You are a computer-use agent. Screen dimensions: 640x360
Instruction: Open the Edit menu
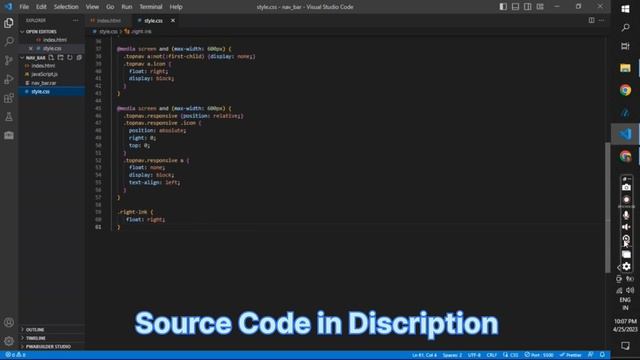41,7
